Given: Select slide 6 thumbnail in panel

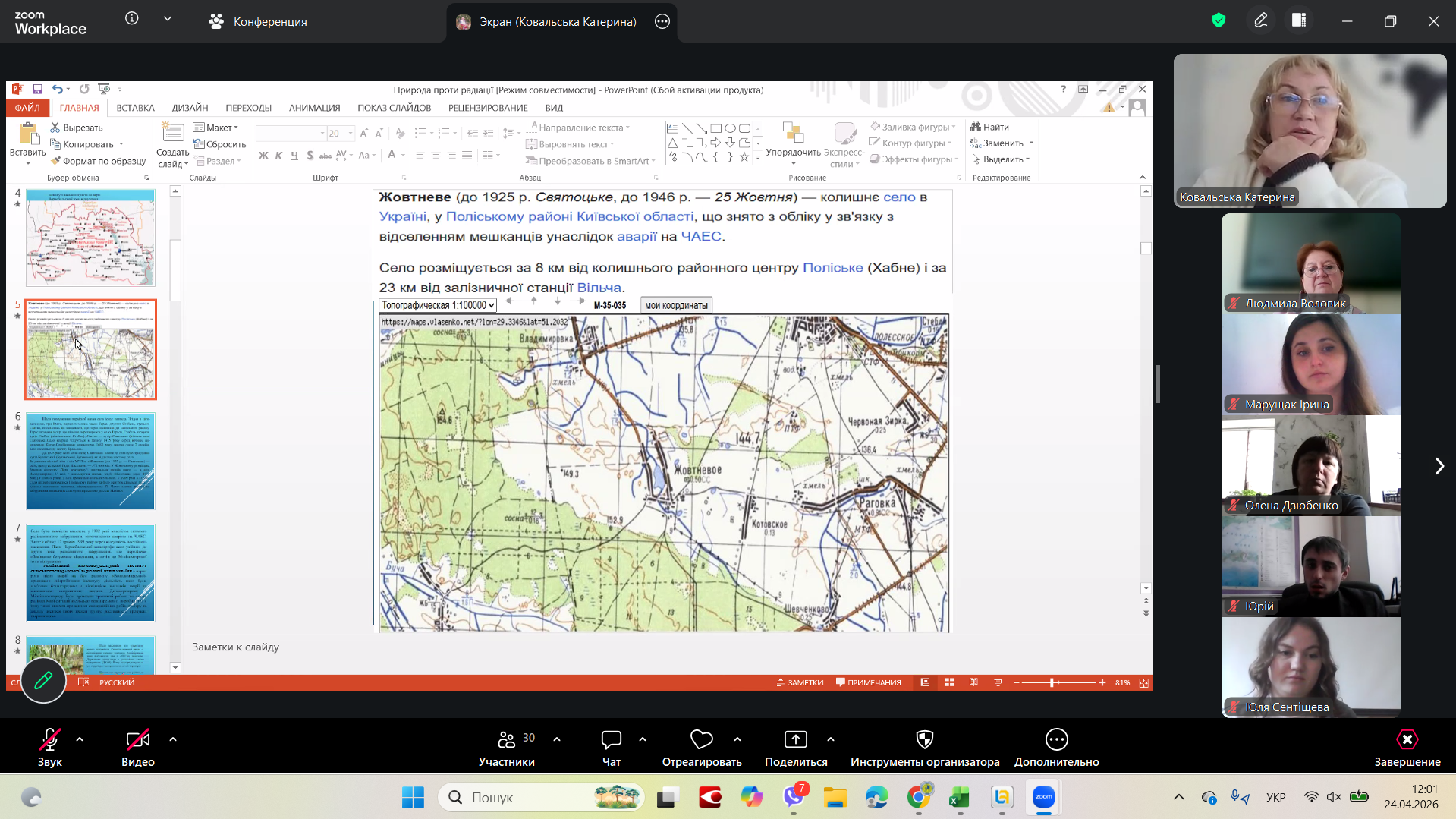Looking at the screenshot, I should pos(90,461).
